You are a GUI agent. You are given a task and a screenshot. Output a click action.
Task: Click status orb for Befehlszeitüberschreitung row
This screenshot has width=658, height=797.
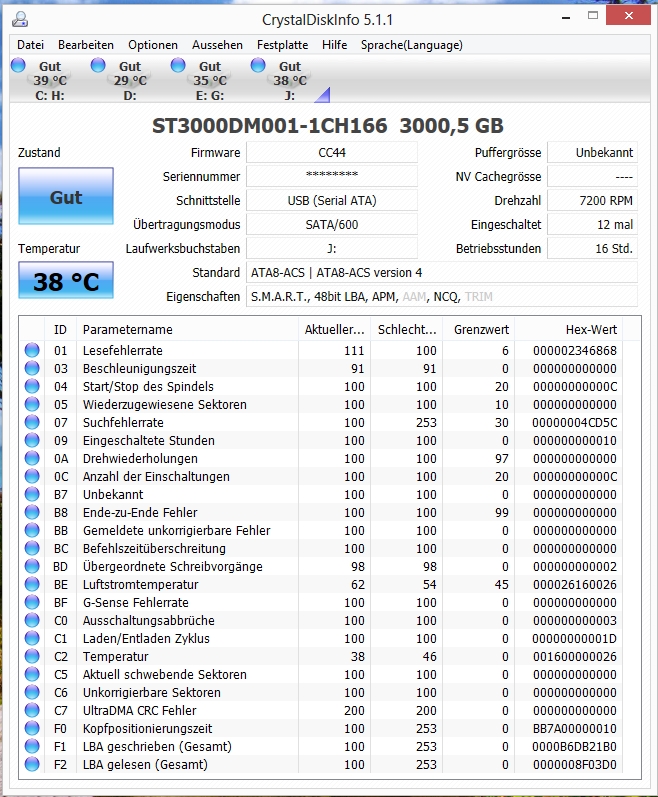point(32,548)
